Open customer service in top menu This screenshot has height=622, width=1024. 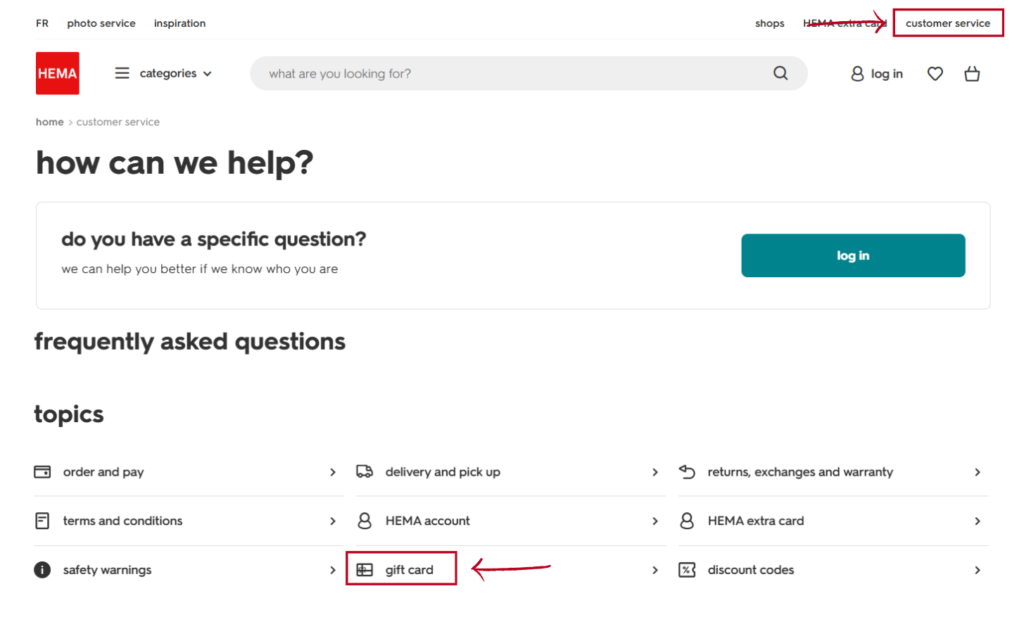coord(948,23)
